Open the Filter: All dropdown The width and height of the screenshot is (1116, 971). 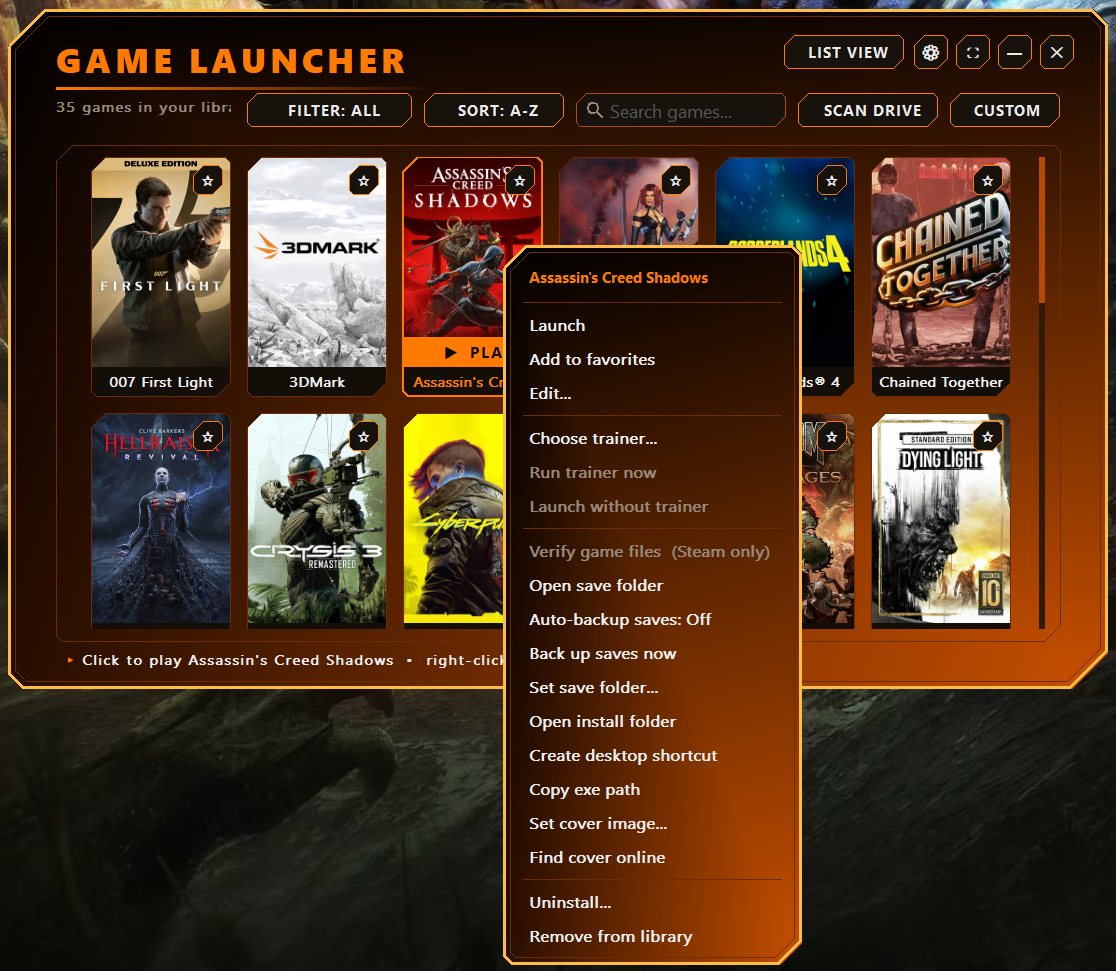330,110
